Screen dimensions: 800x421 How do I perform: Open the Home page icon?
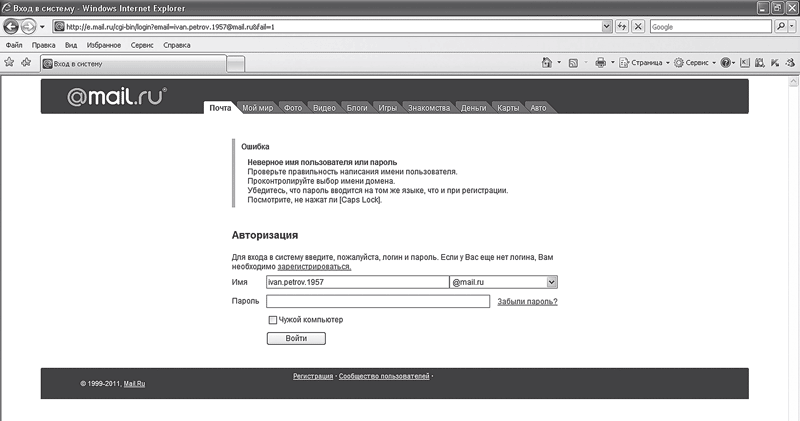click(x=546, y=63)
